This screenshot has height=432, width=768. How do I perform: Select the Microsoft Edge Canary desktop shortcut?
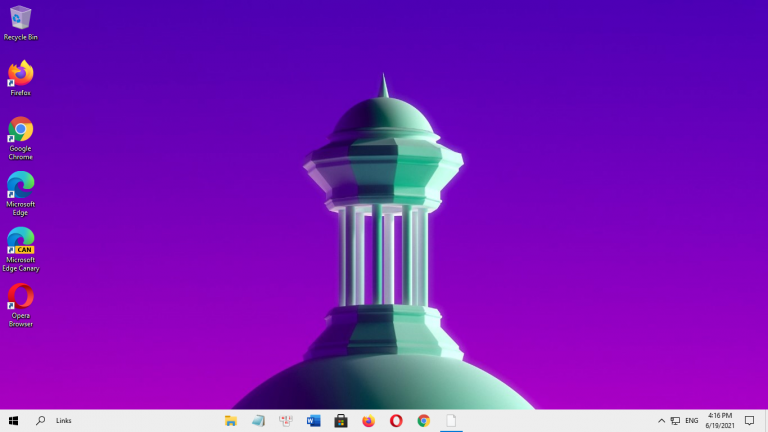click(21, 250)
